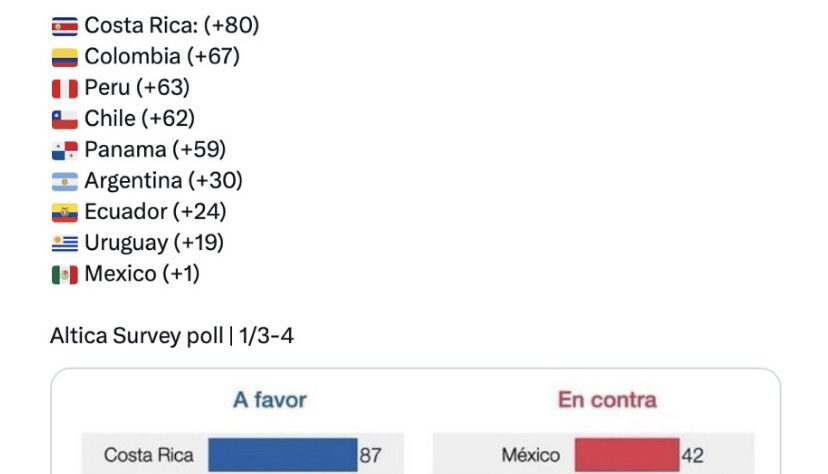This screenshot has width=828, height=474.
Task: Click the Mexico (+1) entry
Action: click(142, 274)
